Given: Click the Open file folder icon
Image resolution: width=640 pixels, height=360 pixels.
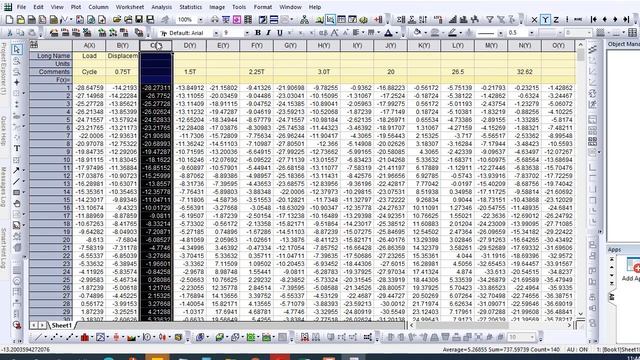Looking at the screenshot, I should pyautogui.click(x=117, y=20).
